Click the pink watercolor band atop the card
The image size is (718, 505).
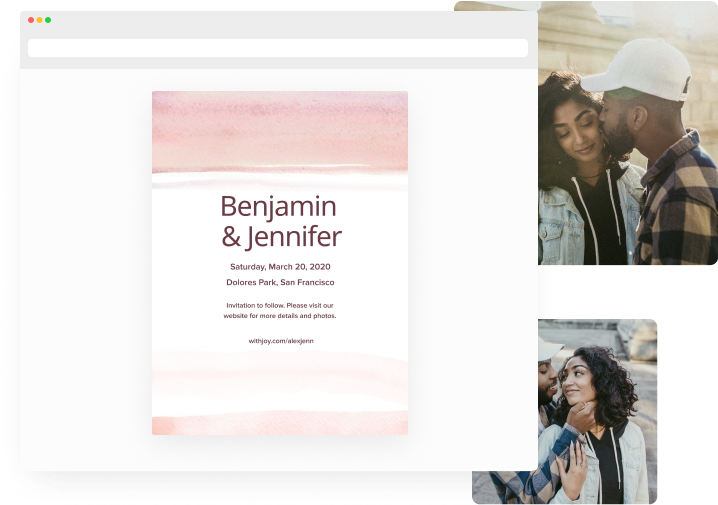(x=280, y=133)
